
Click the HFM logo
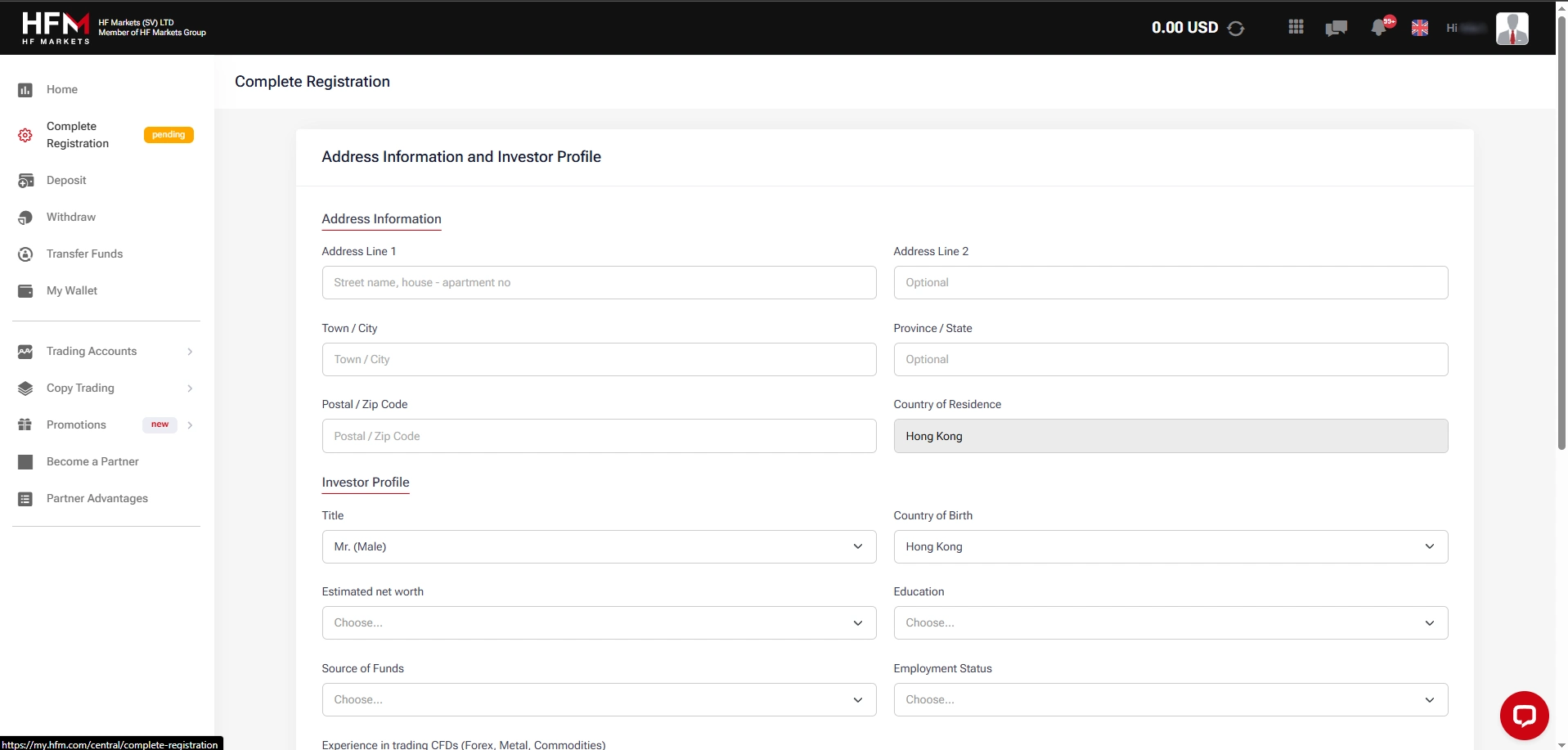coord(56,28)
